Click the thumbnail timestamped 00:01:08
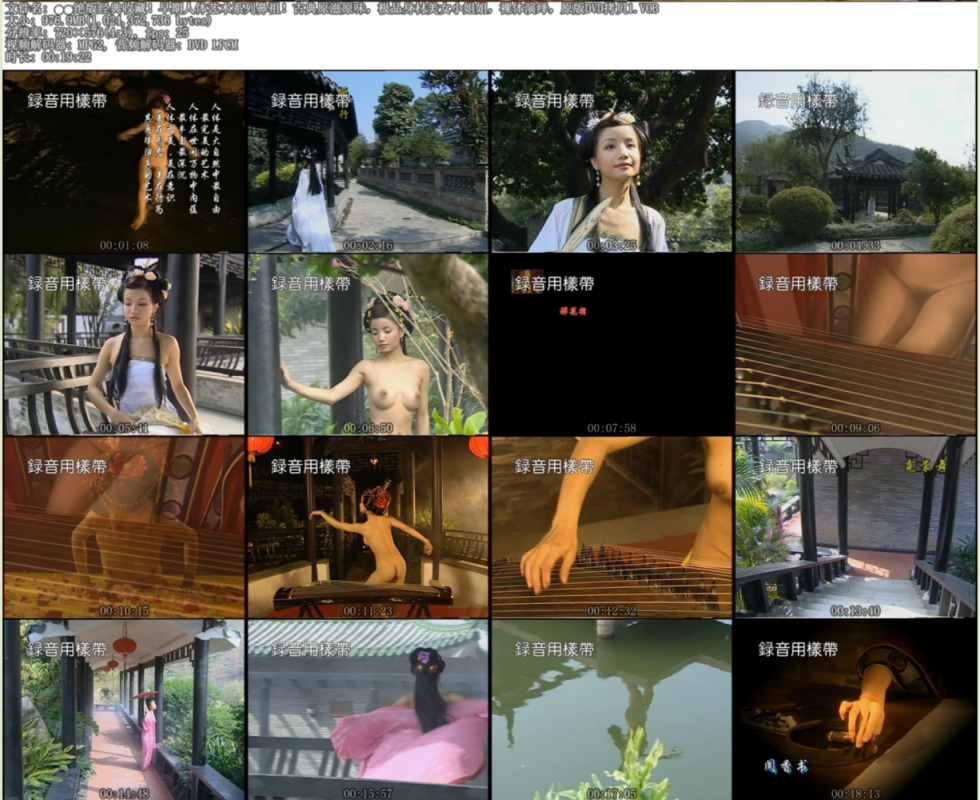Screen dimensions: 980x800 124,161
